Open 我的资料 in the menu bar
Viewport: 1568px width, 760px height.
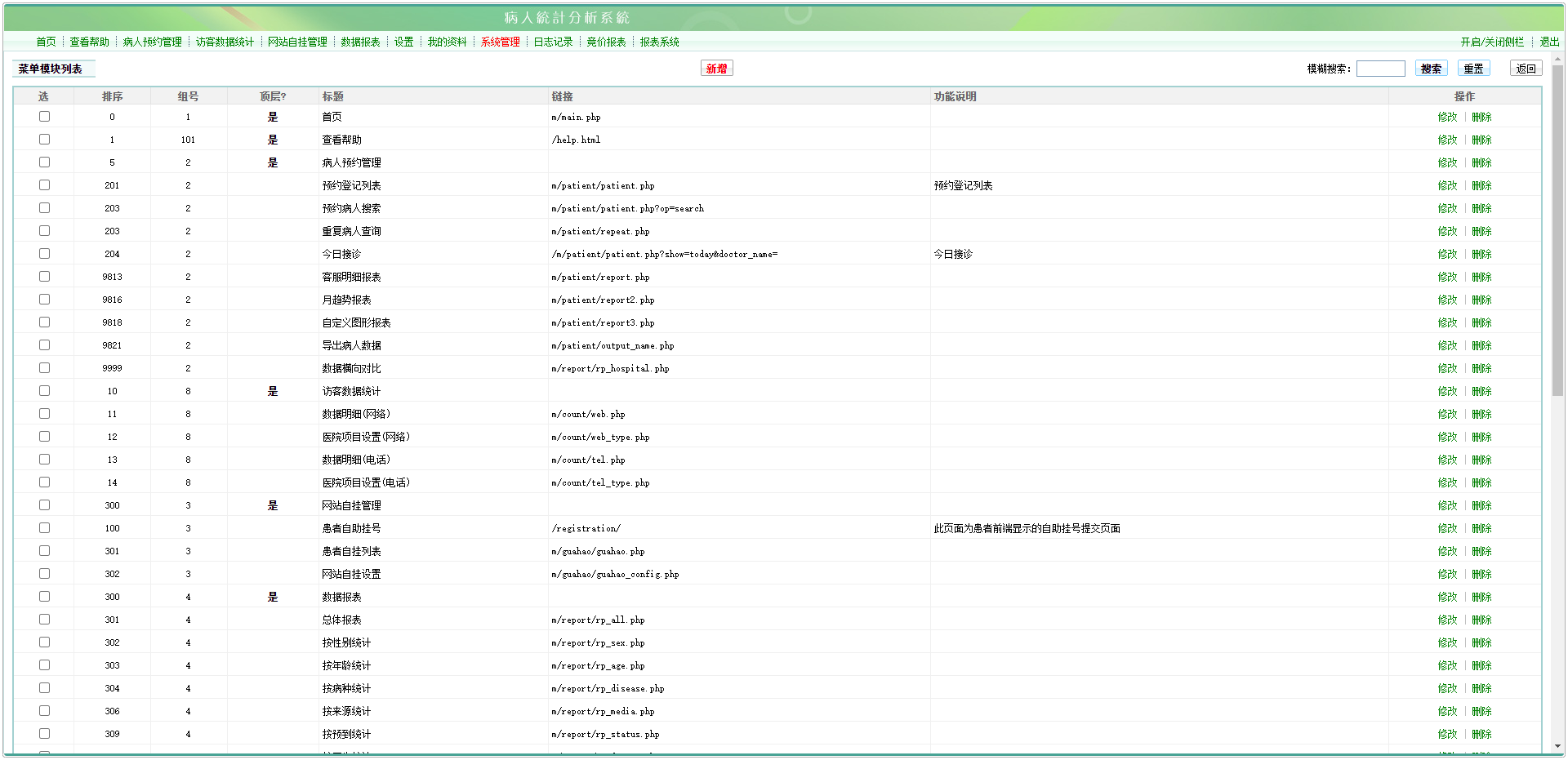447,42
